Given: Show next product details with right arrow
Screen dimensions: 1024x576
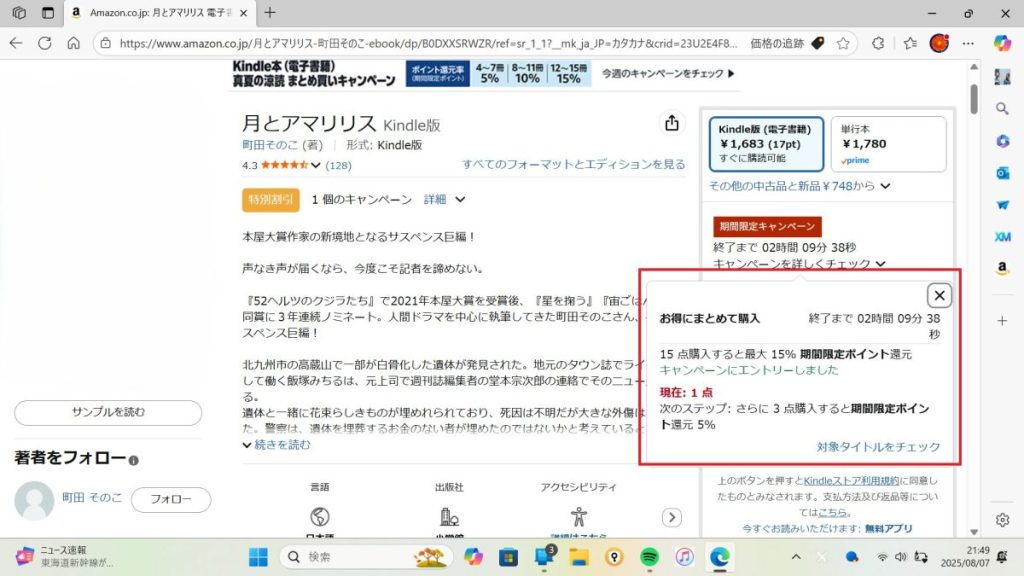Looking at the screenshot, I should 671,517.
